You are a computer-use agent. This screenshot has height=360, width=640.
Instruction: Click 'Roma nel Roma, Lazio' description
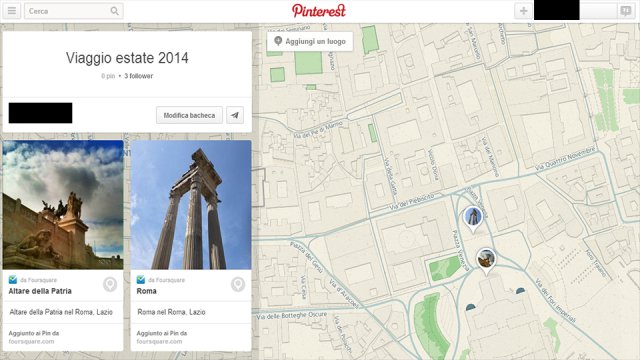tap(171, 312)
